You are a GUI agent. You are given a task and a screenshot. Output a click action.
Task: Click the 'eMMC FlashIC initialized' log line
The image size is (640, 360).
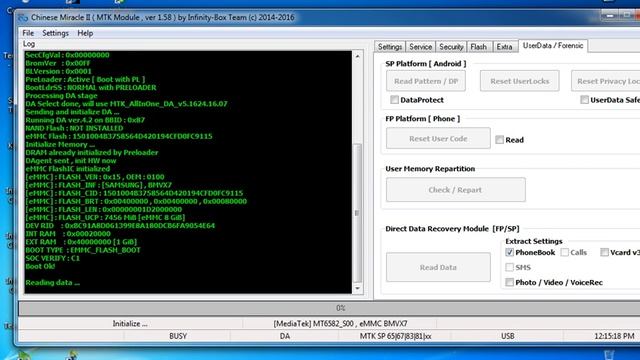(x=68, y=169)
